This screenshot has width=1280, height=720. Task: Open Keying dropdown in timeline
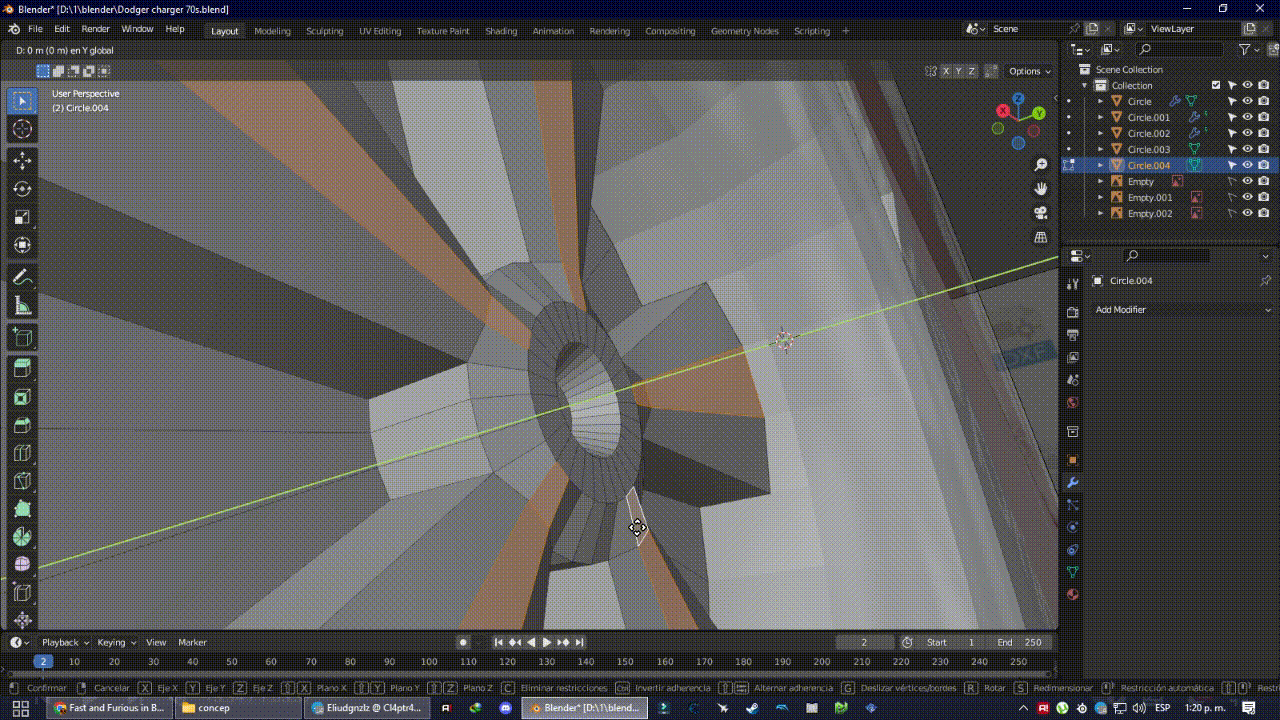116,642
